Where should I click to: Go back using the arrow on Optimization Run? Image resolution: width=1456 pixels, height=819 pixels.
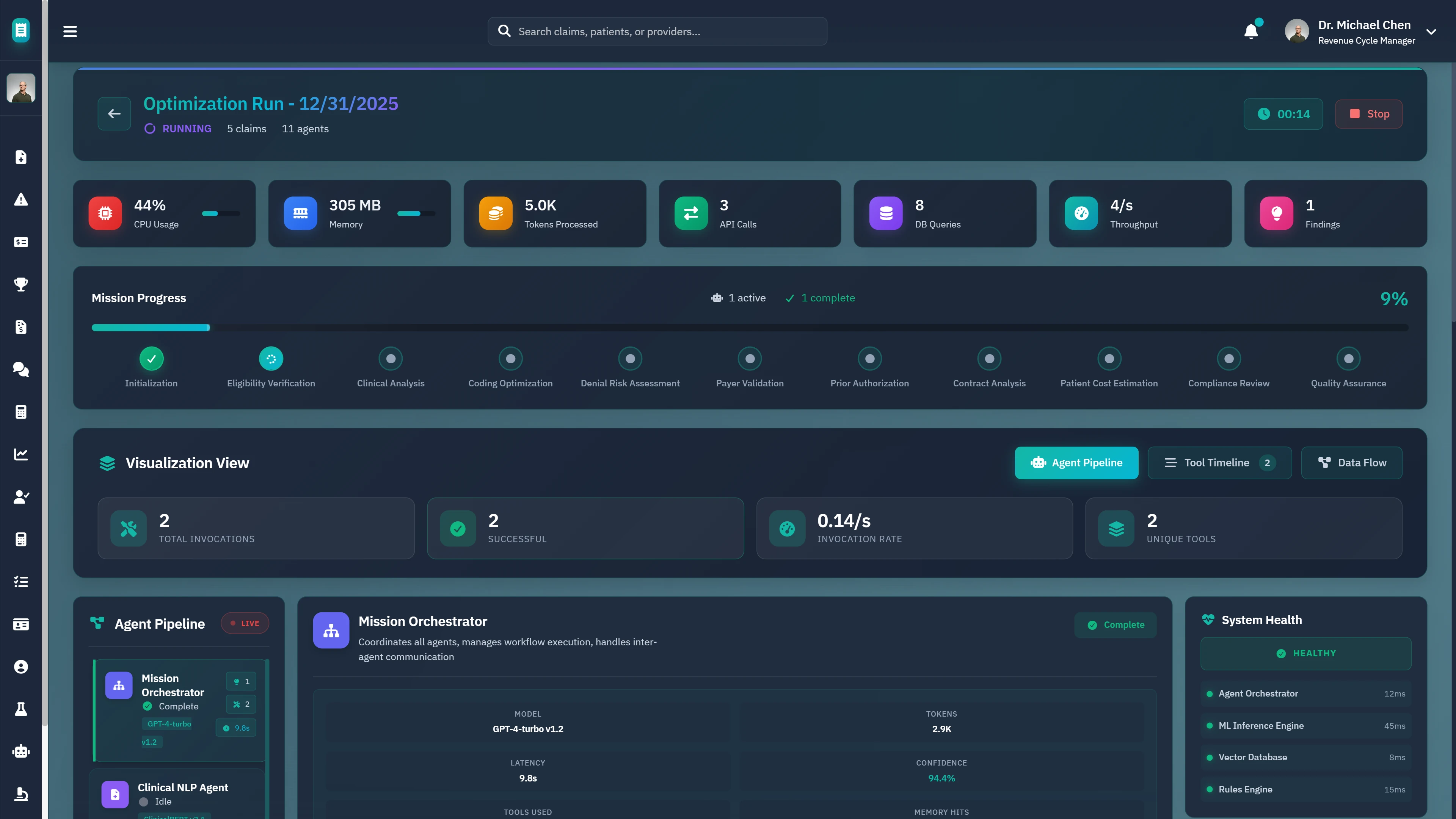[114, 114]
